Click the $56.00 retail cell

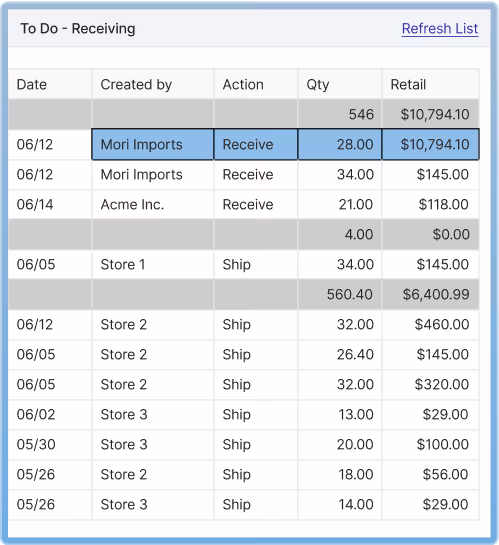point(431,474)
